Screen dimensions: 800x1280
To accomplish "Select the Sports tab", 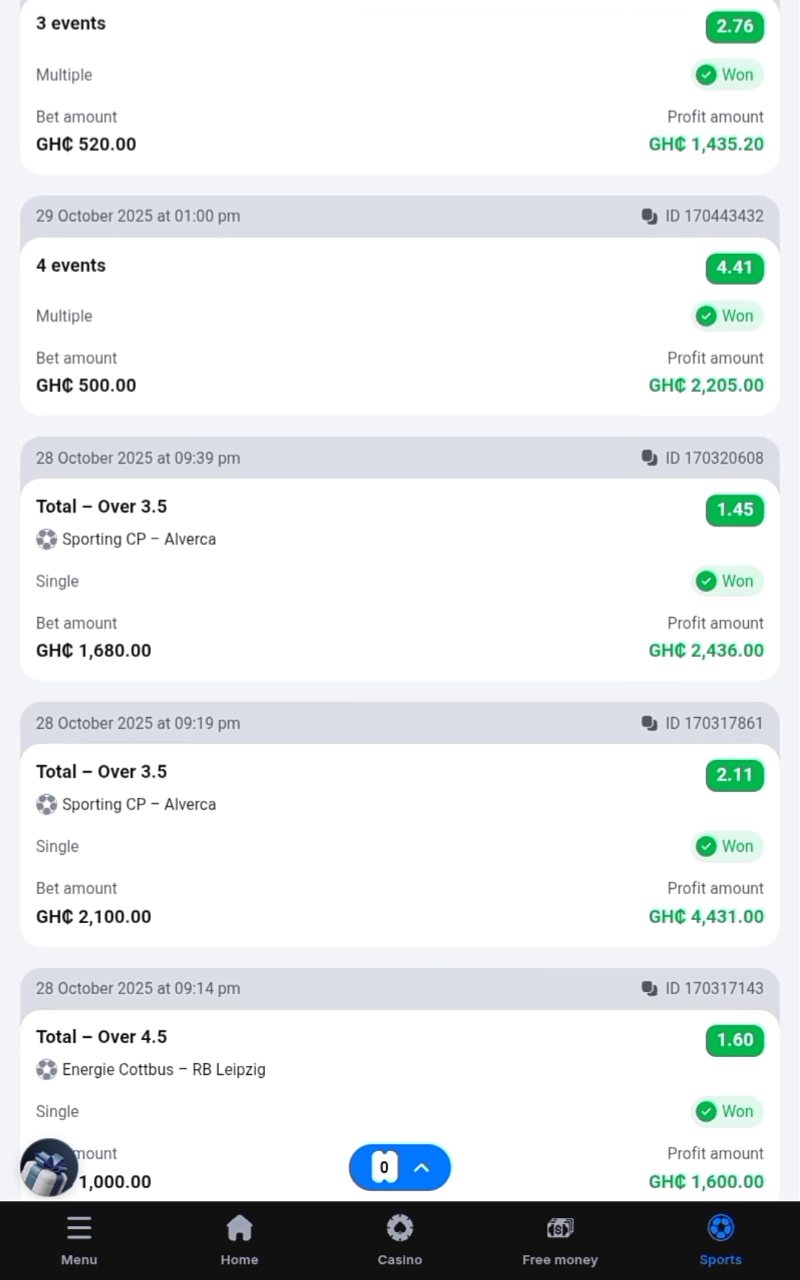I will pyautogui.click(x=720, y=1239).
